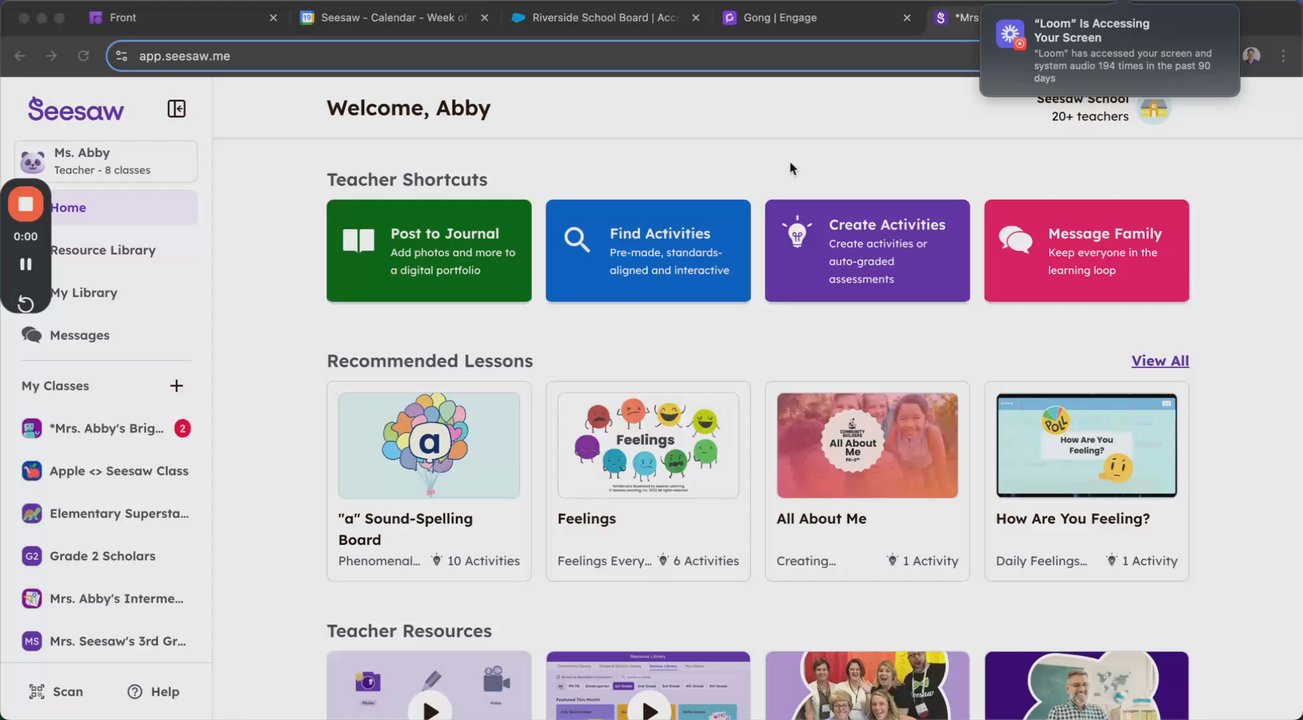
Task: Click the site info icon in address bar
Action: [122, 56]
